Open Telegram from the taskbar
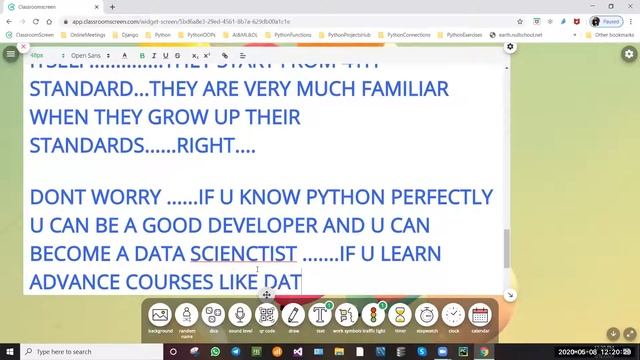 pos(236,351)
